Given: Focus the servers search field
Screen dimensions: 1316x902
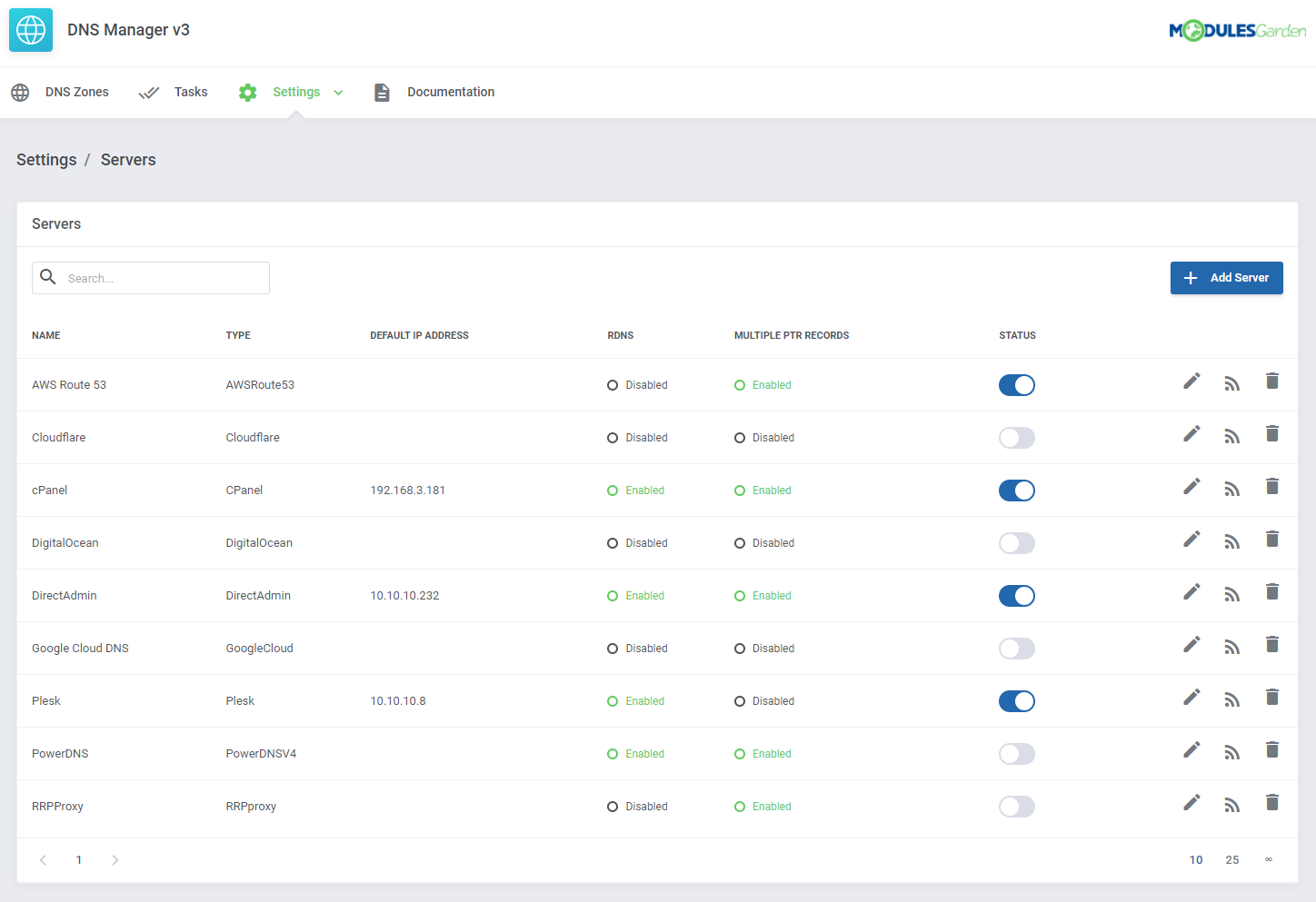Looking at the screenshot, I should [x=151, y=278].
